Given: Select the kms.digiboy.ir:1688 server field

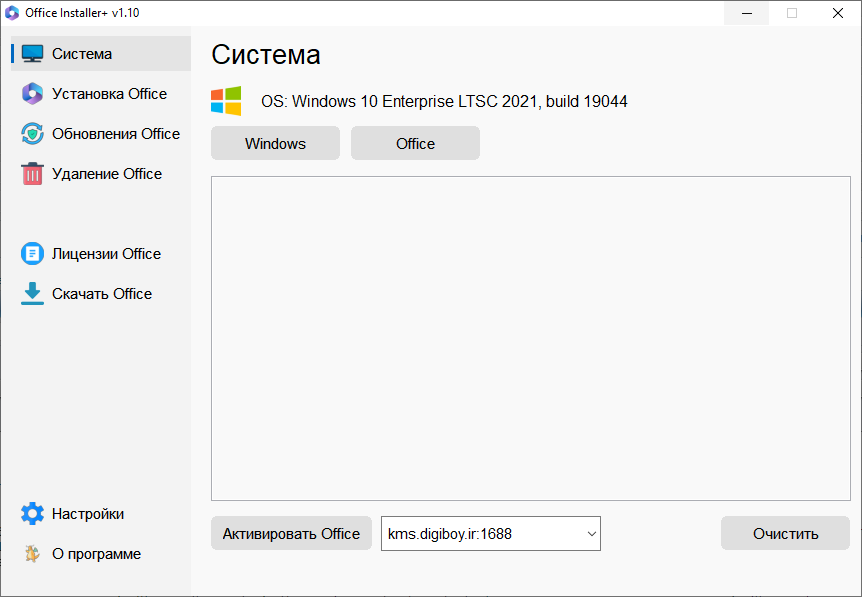Looking at the screenshot, I should tap(480, 534).
